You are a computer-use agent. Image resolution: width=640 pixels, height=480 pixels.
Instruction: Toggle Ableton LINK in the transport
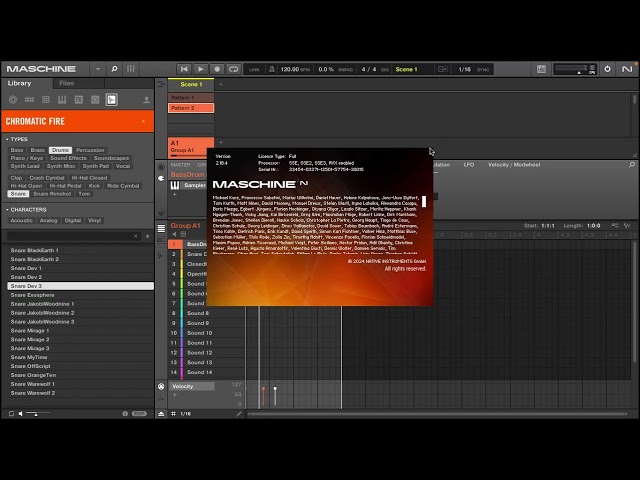[254, 70]
